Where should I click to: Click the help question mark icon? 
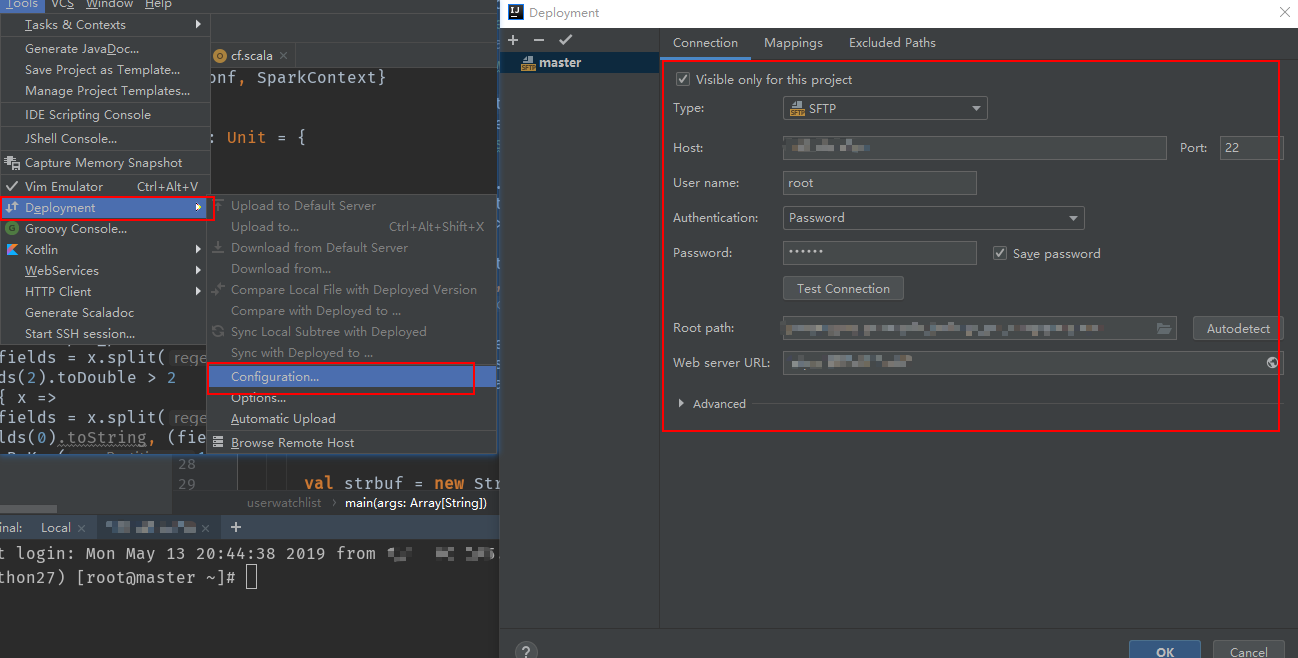click(x=526, y=649)
